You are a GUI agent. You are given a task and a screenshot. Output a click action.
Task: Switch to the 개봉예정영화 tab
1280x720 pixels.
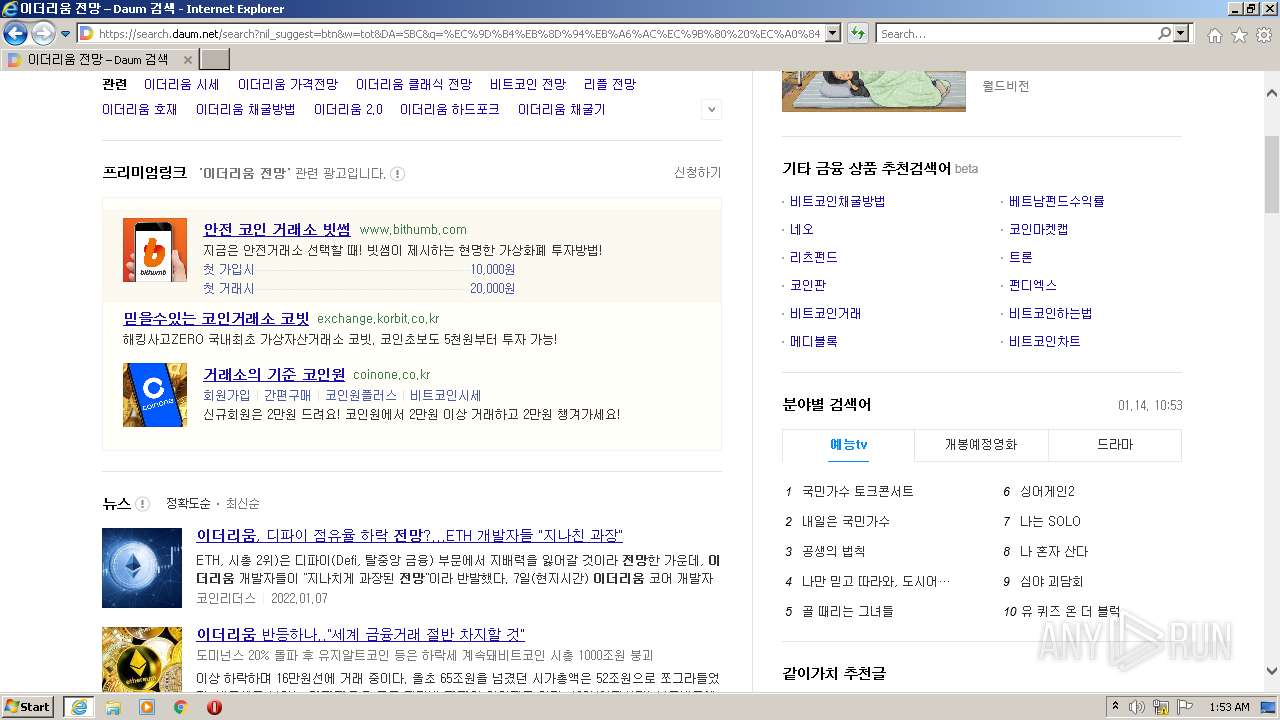click(x=981, y=445)
